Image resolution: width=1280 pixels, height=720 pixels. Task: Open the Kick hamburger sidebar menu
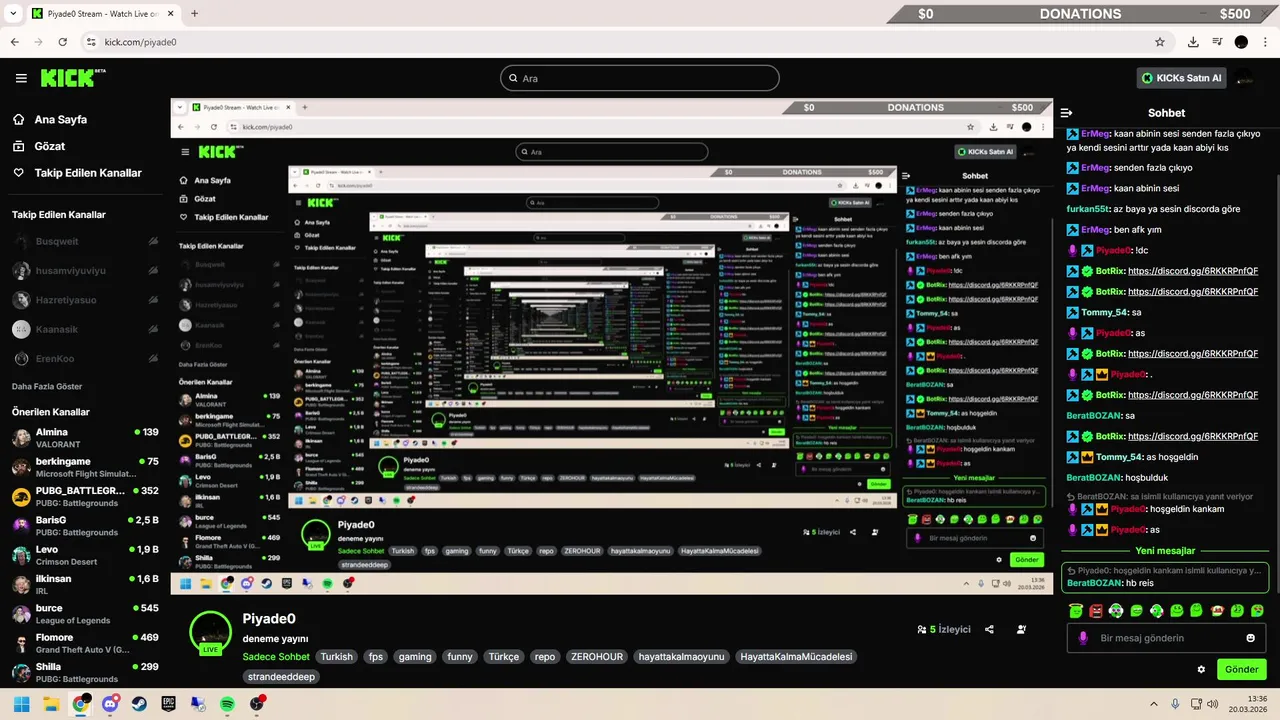click(x=21, y=78)
